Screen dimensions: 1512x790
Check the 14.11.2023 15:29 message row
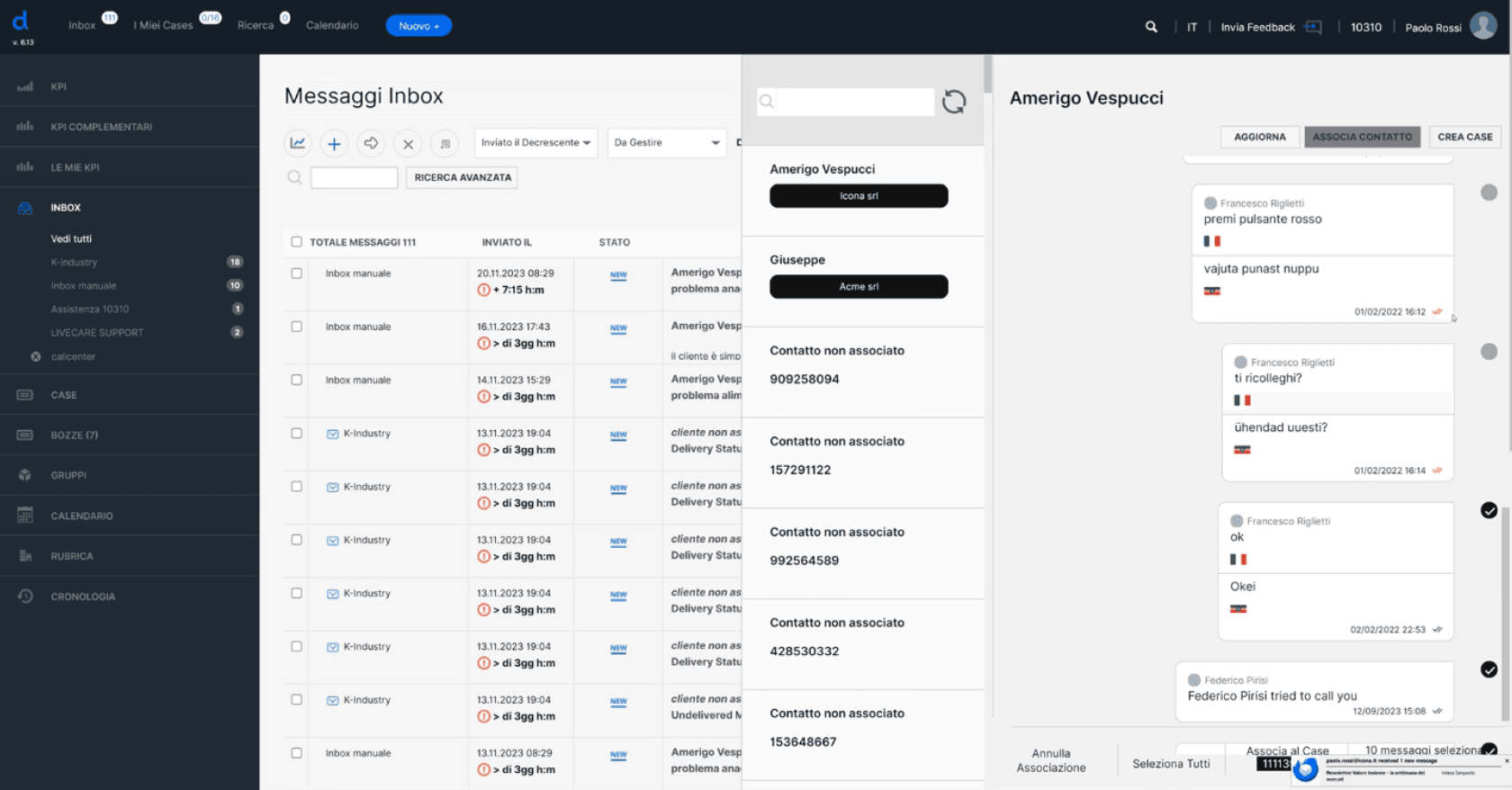tap(297, 380)
